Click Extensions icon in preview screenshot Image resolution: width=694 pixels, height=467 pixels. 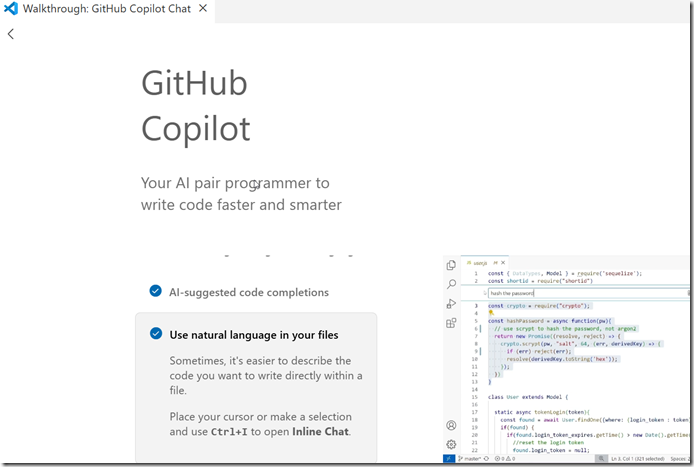(451, 323)
